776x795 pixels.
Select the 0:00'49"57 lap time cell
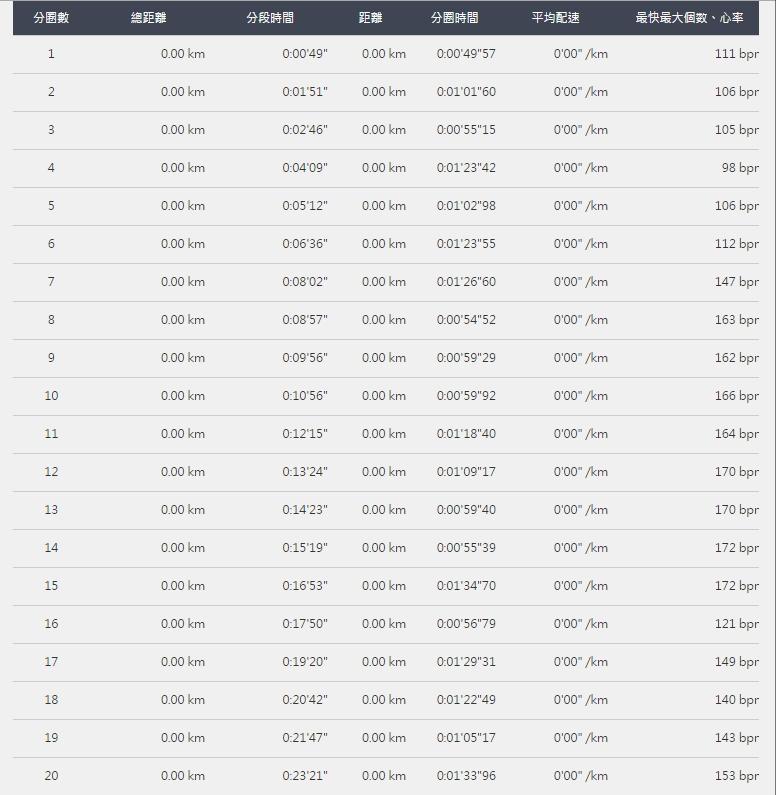pos(466,54)
